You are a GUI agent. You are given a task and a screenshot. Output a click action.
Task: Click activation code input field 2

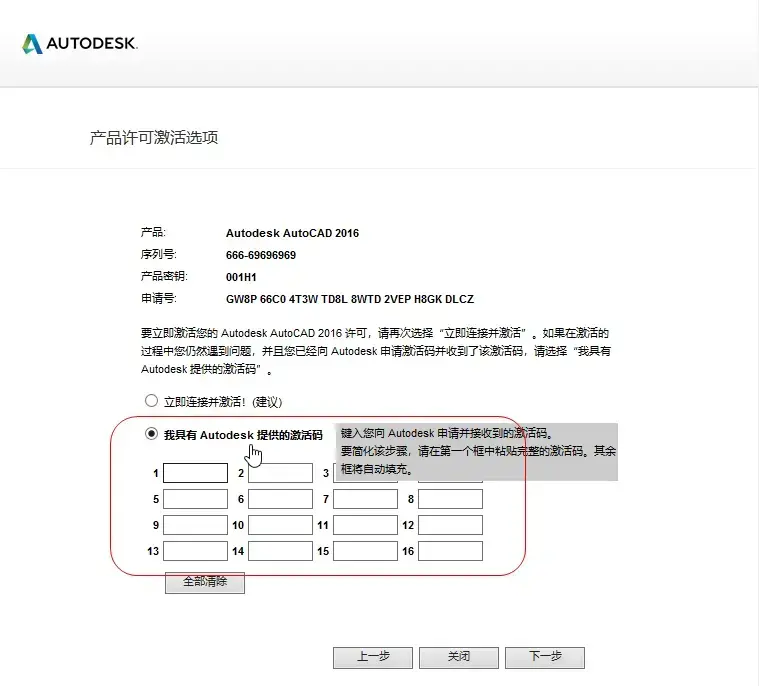tap(280, 473)
